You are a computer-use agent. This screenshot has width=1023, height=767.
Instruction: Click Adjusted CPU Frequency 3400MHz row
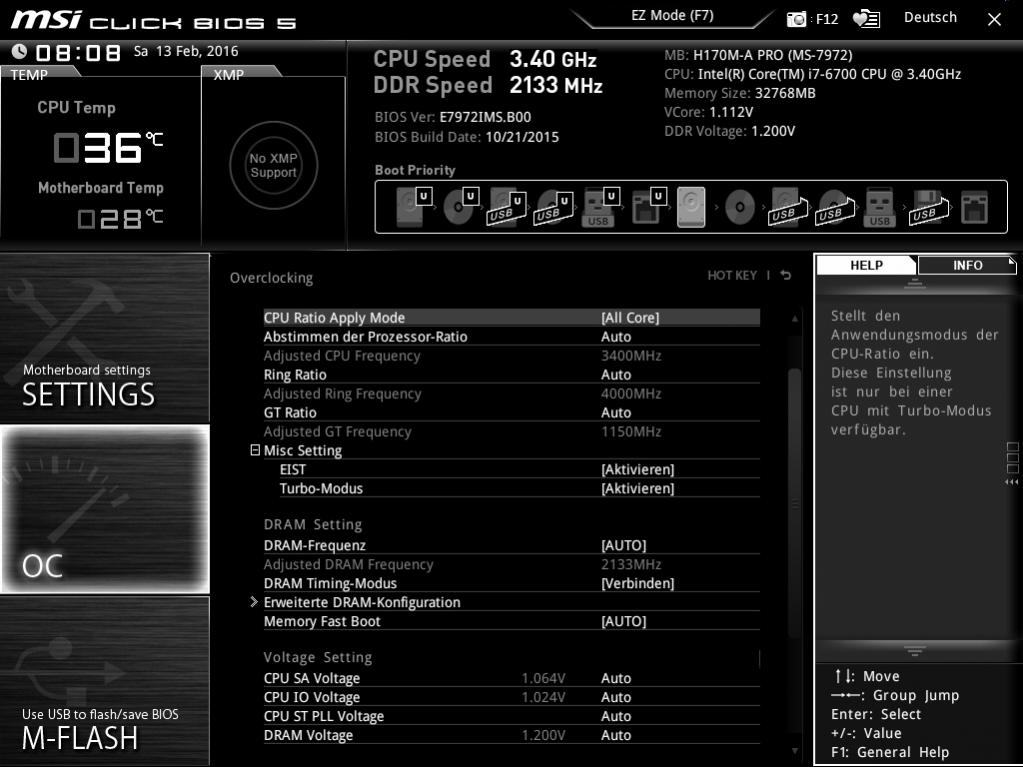(512, 355)
